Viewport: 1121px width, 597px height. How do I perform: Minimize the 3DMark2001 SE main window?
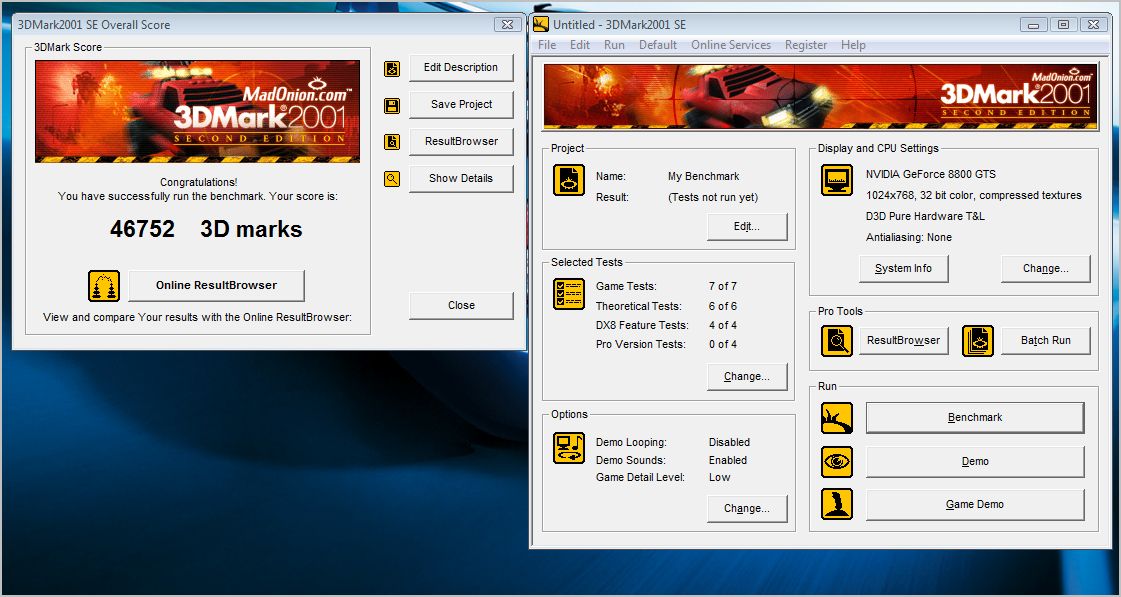1033,24
